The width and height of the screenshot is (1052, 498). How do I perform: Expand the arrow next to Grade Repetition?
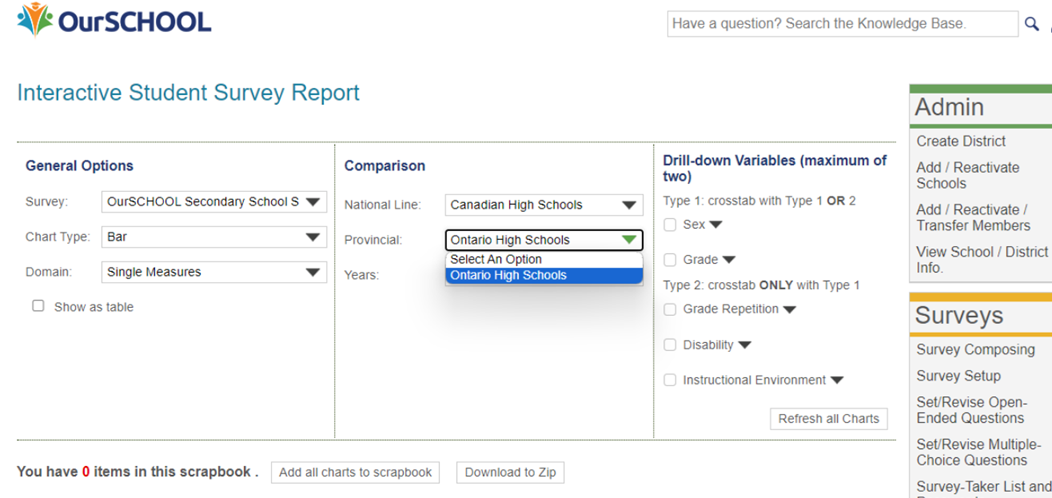point(790,309)
